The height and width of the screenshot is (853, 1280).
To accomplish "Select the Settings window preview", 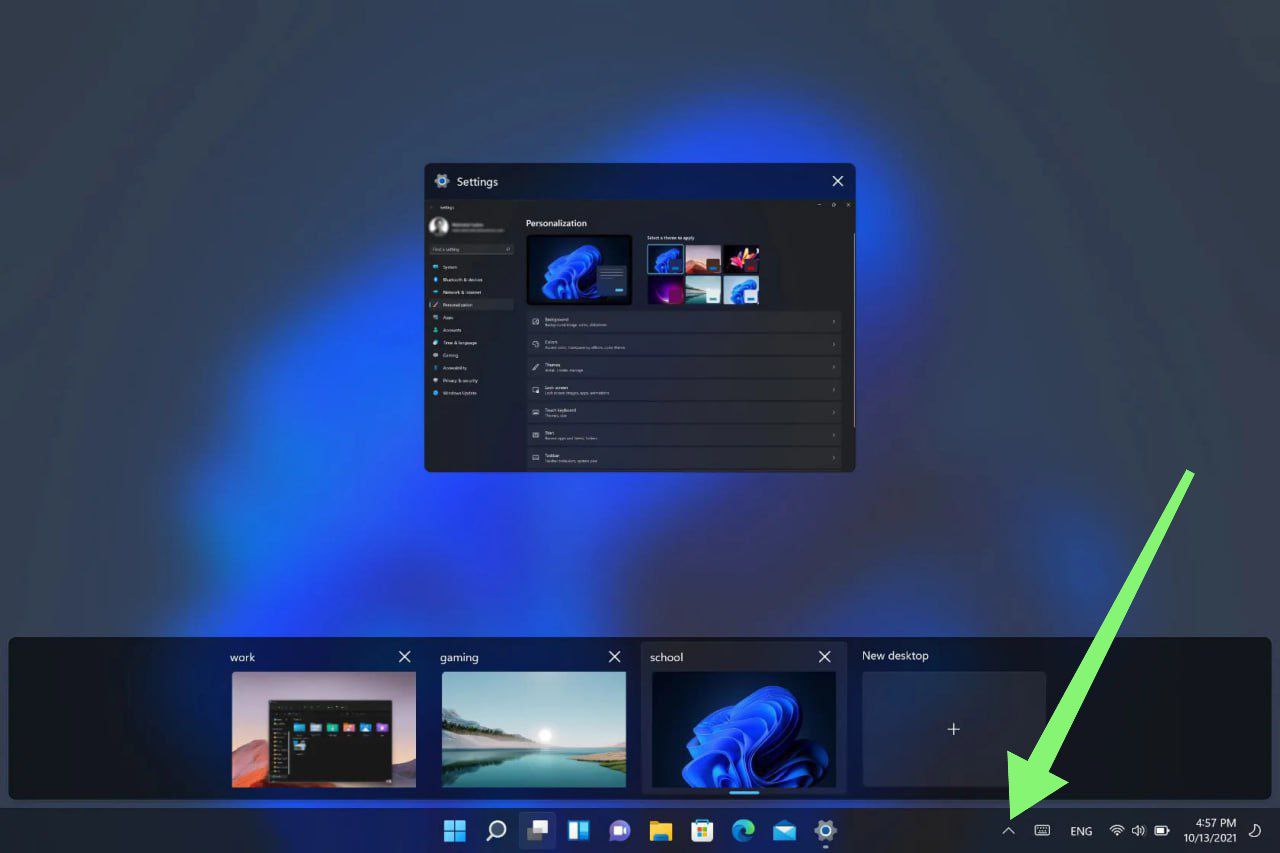I will coord(640,330).
